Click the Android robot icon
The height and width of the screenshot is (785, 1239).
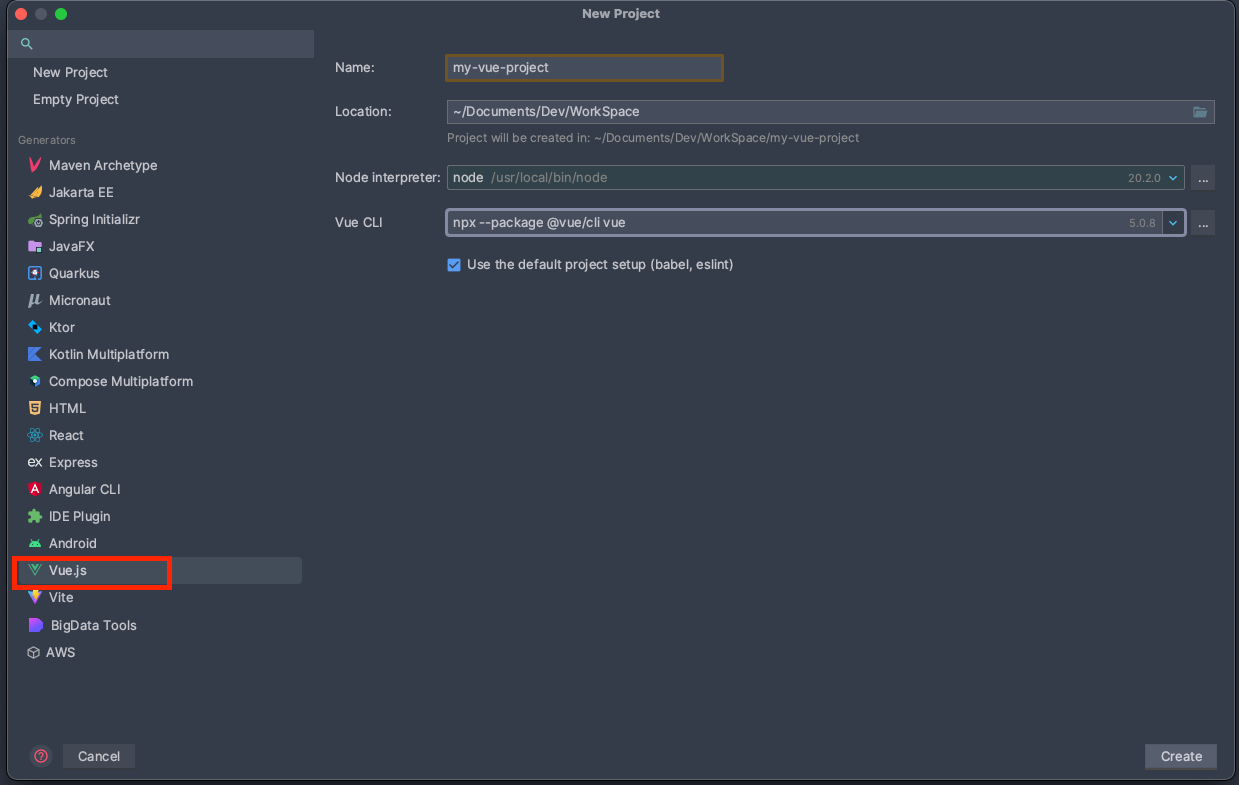coord(35,543)
